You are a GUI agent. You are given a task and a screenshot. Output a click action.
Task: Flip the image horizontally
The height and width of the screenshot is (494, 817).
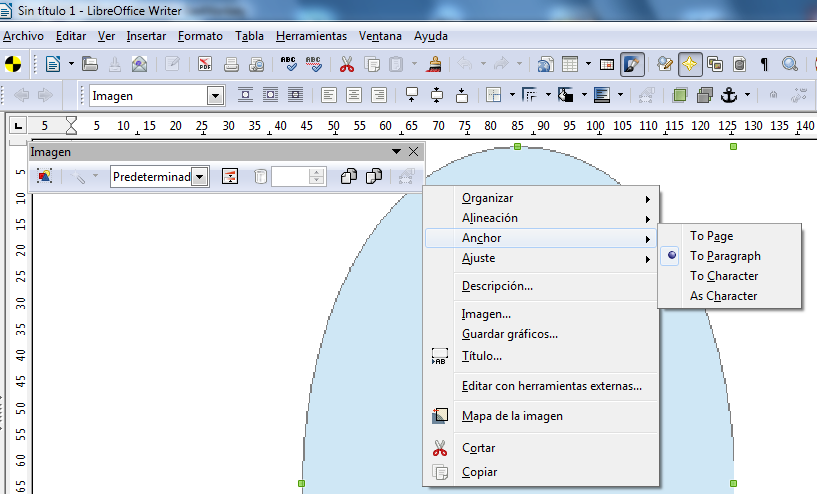349,177
